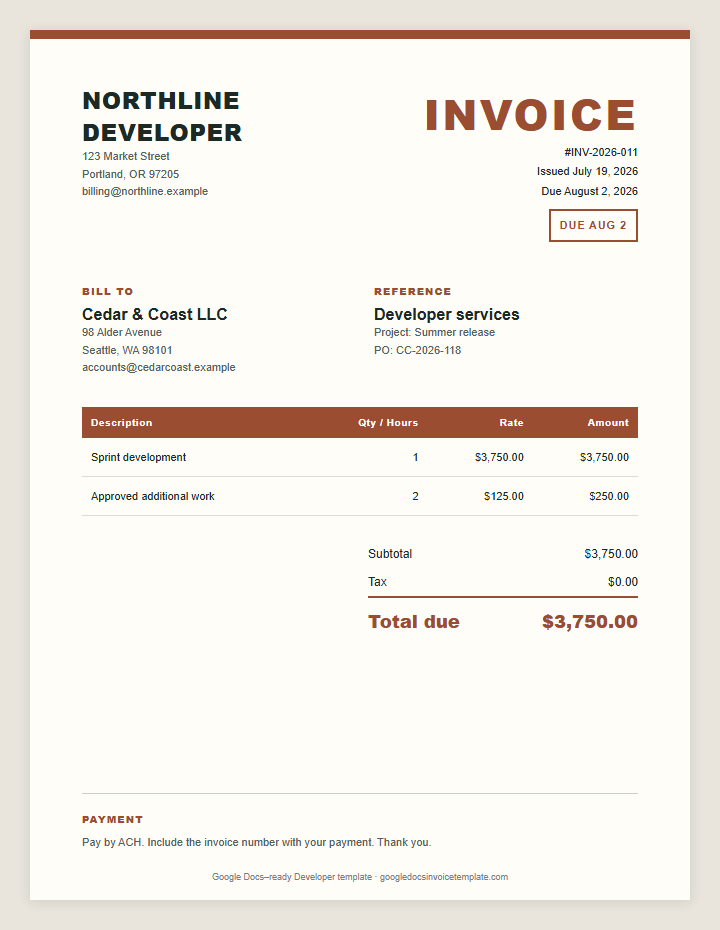This screenshot has height=930, width=720.
Task: Select the client name Cedar & Coast LLC
Action: (155, 314)
